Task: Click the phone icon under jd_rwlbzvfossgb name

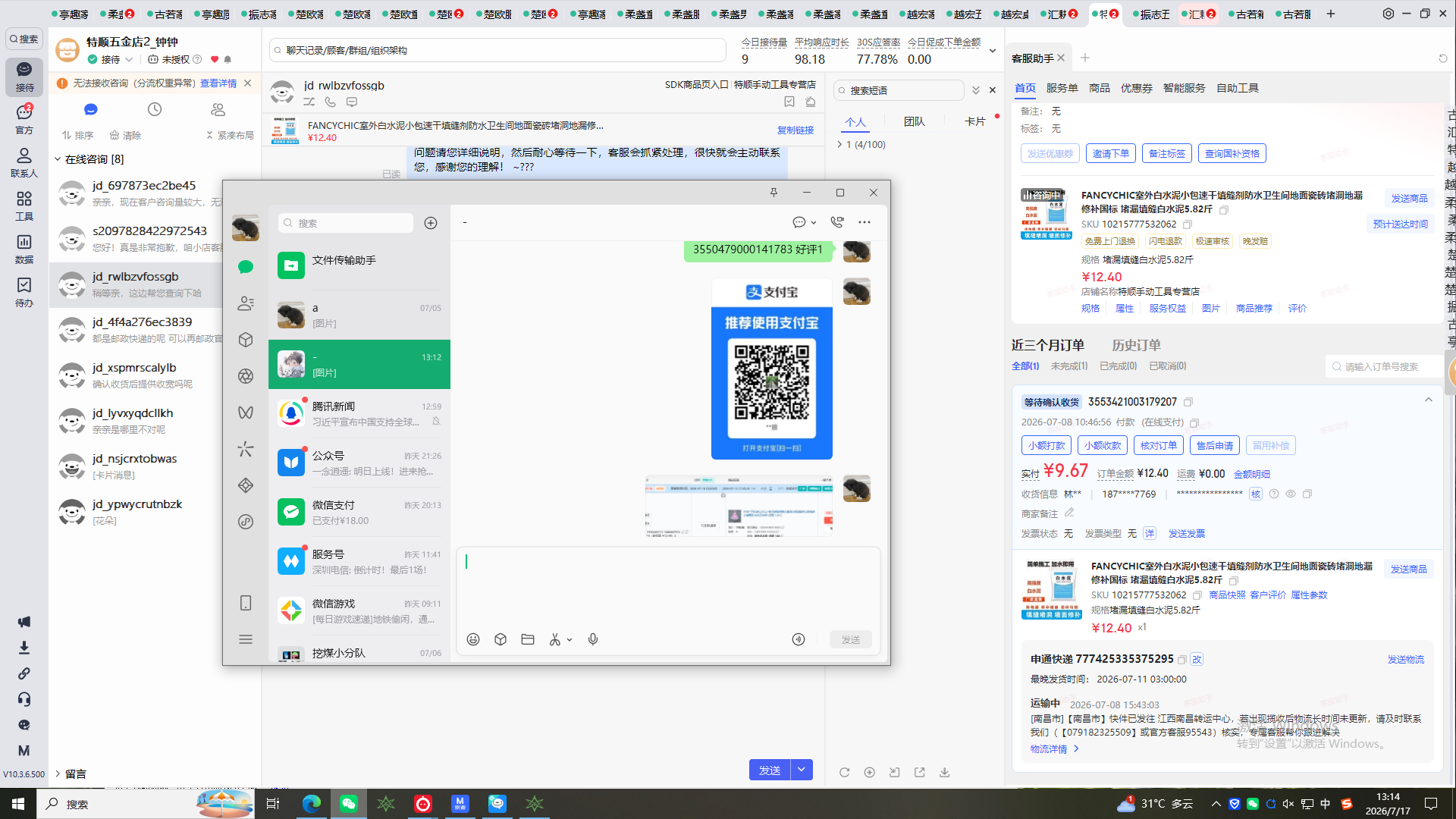Action: coord(331,102)
